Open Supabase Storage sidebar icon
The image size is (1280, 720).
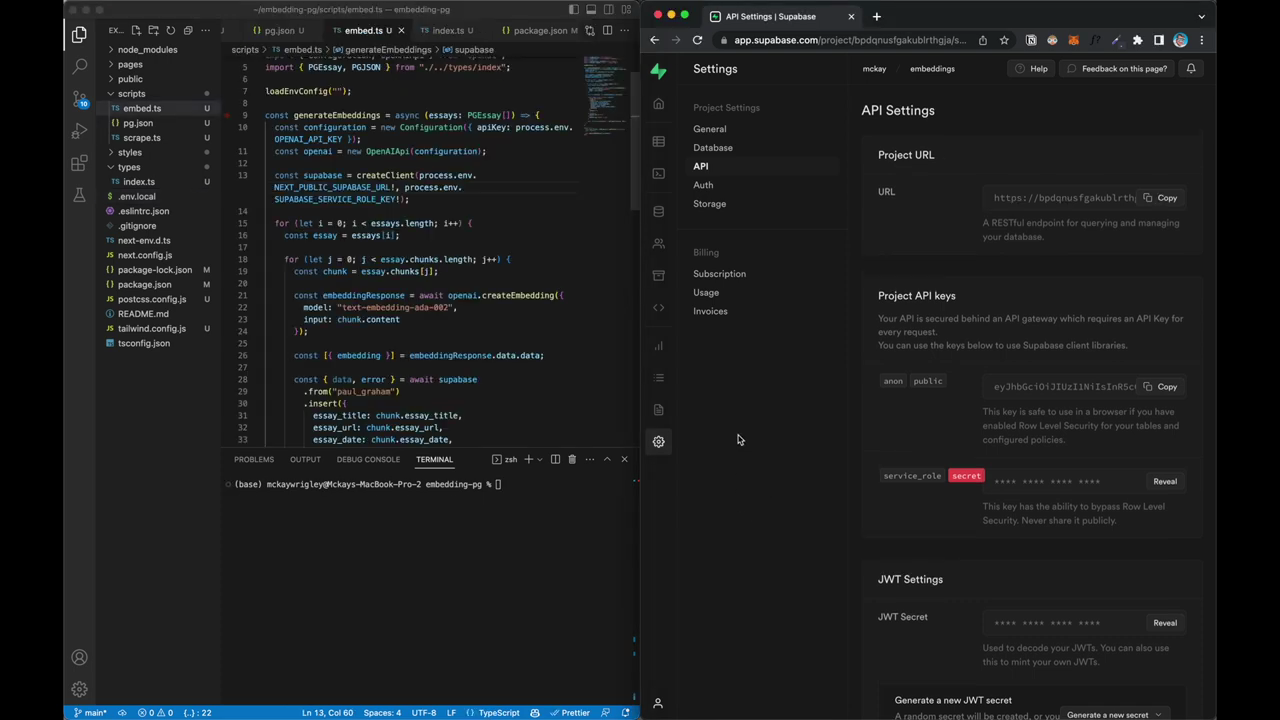point(658,276)
